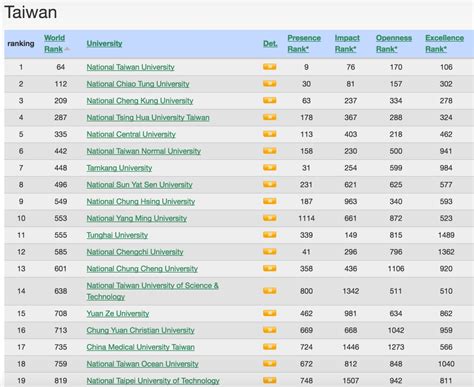Sort table by University column header
This screenshot has height=387, width=474.
[104, 43]
